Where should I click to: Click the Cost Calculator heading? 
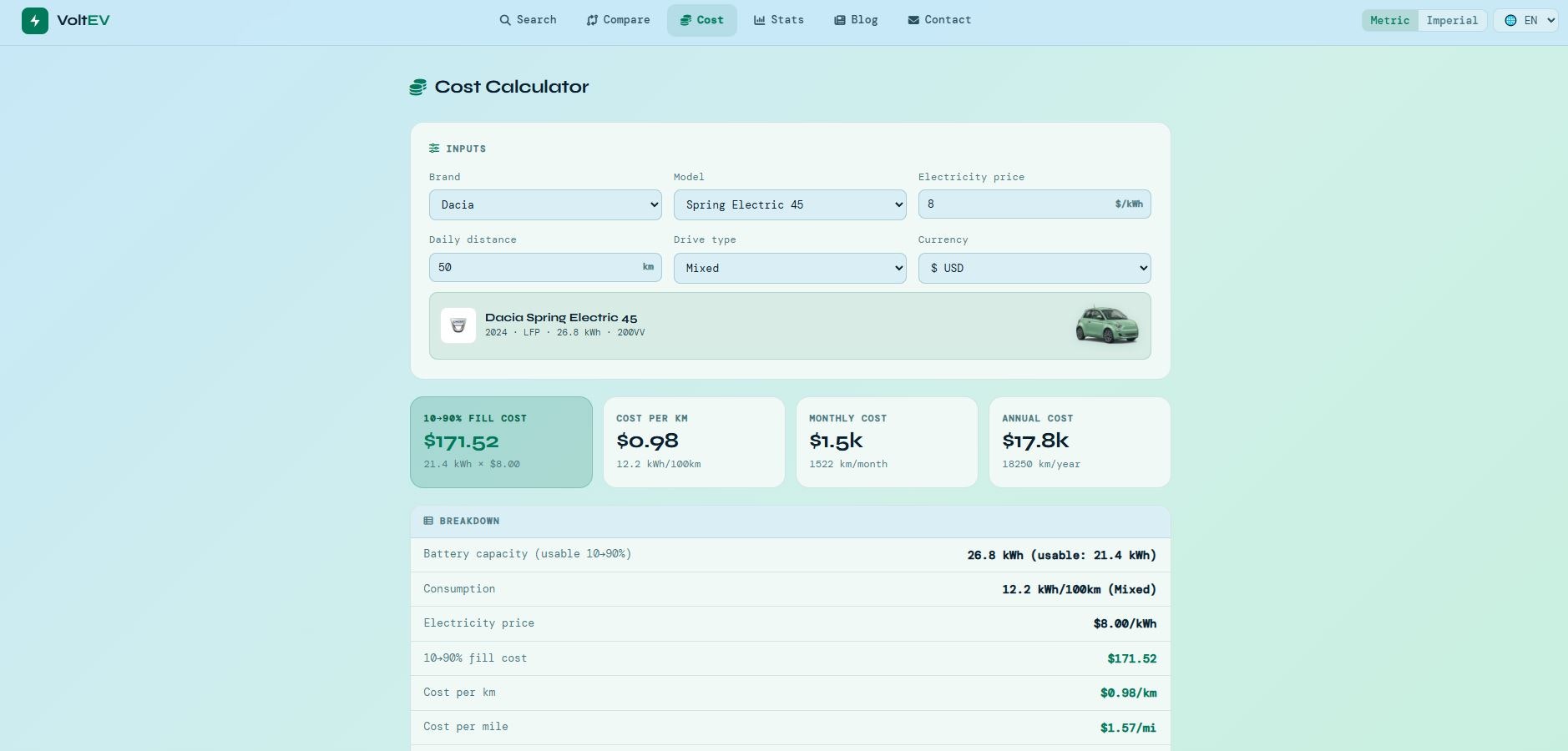tap(512, 87)
